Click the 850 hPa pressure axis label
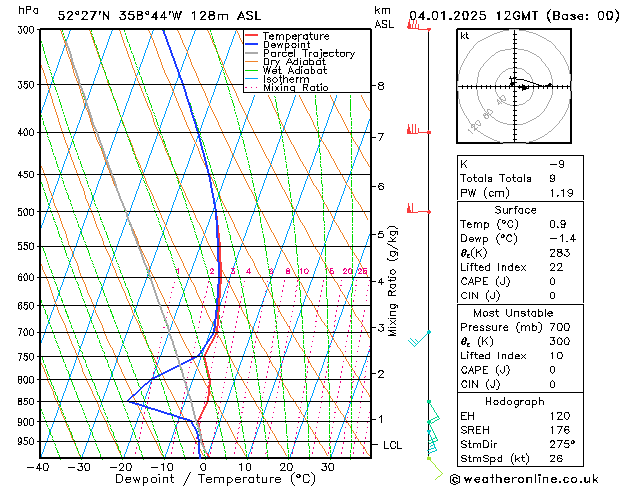629x486 pixels. coord(28,402)
